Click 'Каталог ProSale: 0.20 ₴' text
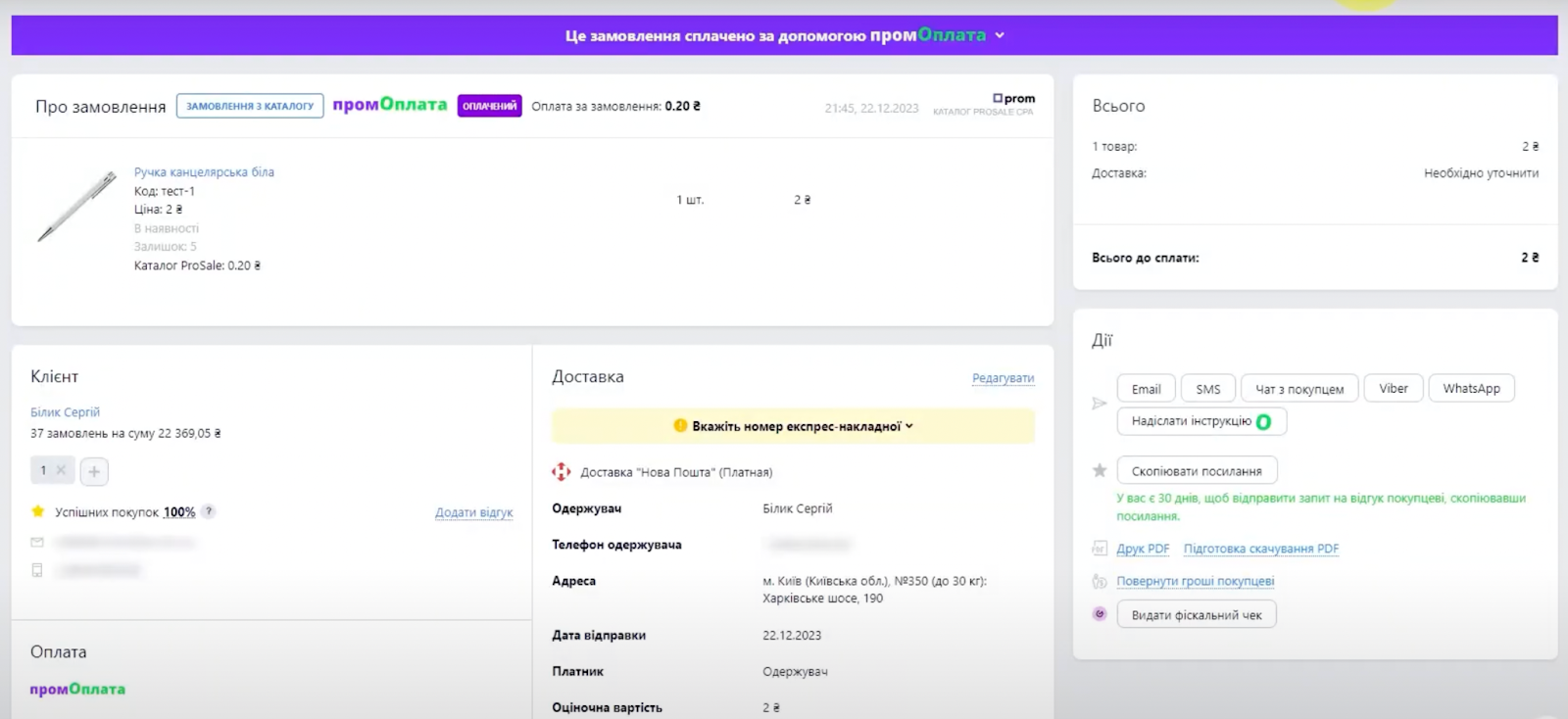The width and height of the screenshot is (1568, 719). click(x=197, y=265)
